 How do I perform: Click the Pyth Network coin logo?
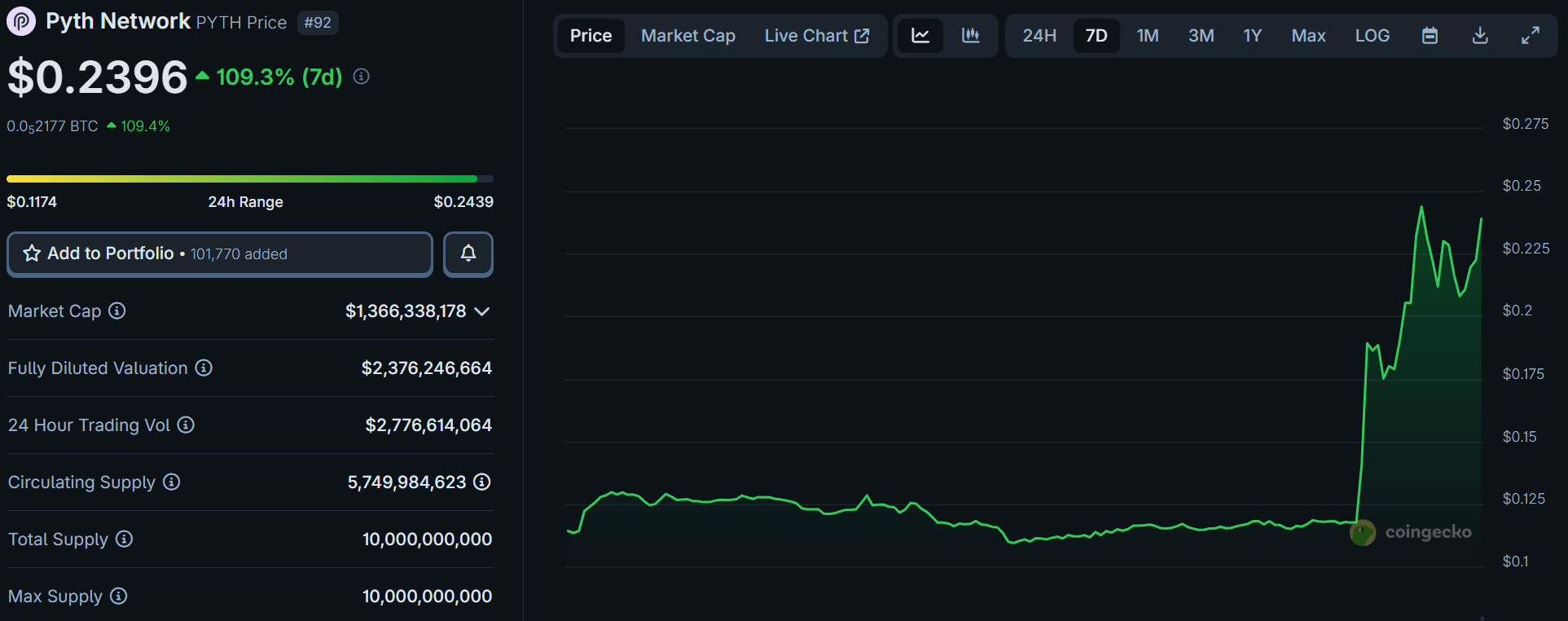(x=21, y=21)
